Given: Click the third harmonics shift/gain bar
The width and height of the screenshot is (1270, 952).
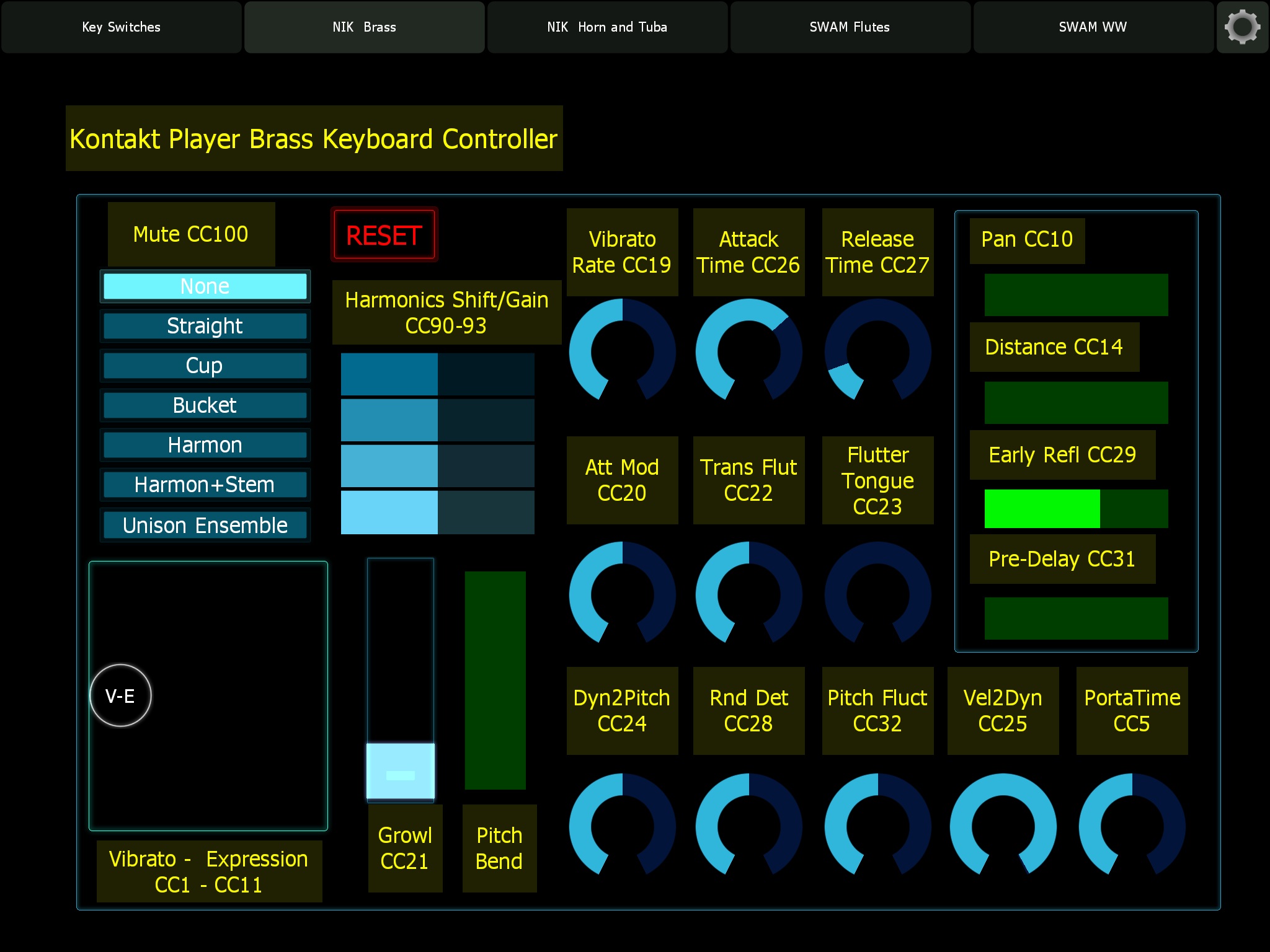Looking at the screenshot, I should coord(438,466).
